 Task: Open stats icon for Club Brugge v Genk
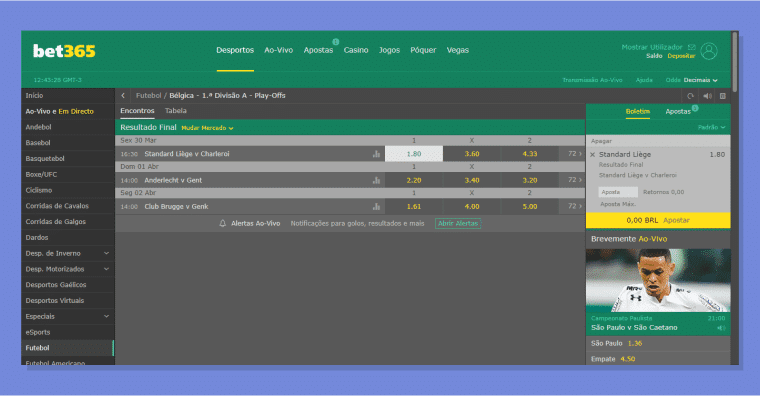click(x=376, y=206)
